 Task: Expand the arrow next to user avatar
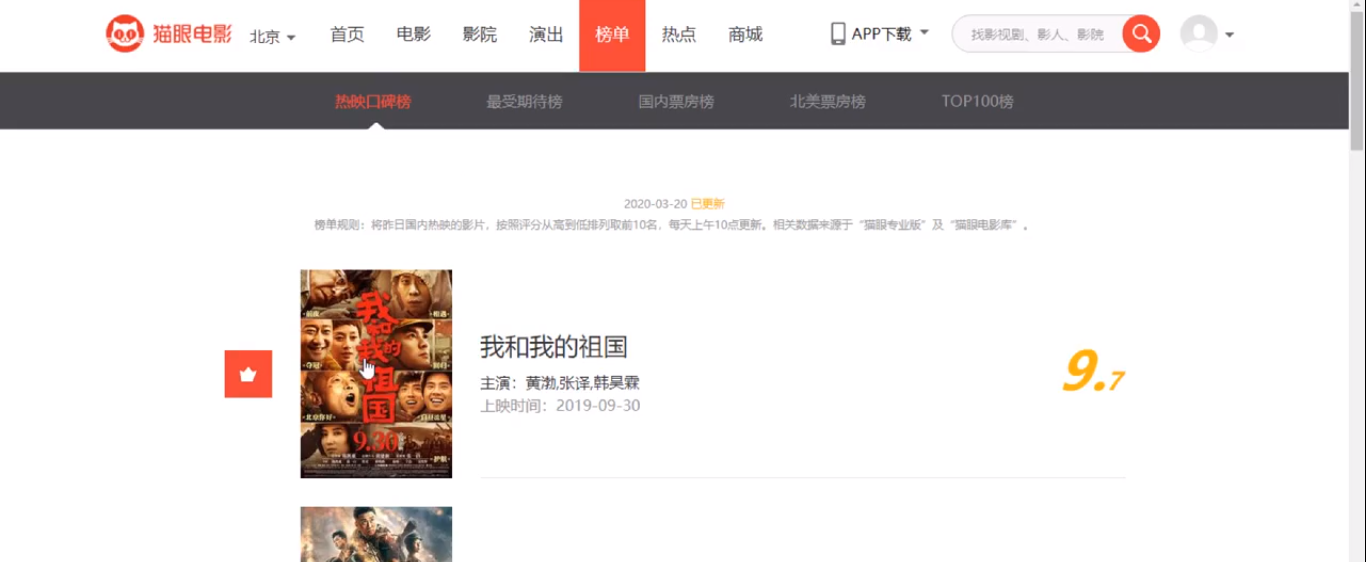point(1229,35)
